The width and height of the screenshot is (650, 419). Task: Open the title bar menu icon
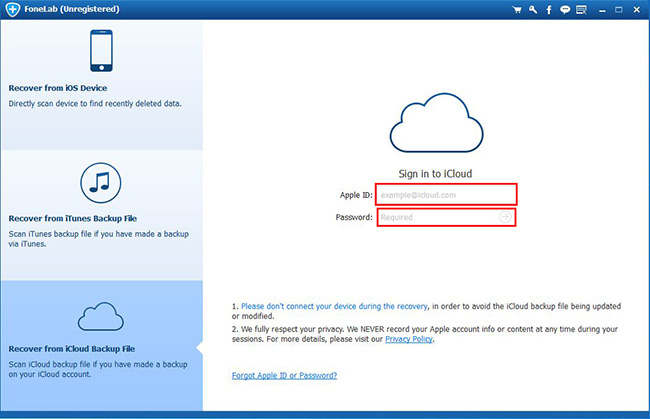[x=582, y=10]
